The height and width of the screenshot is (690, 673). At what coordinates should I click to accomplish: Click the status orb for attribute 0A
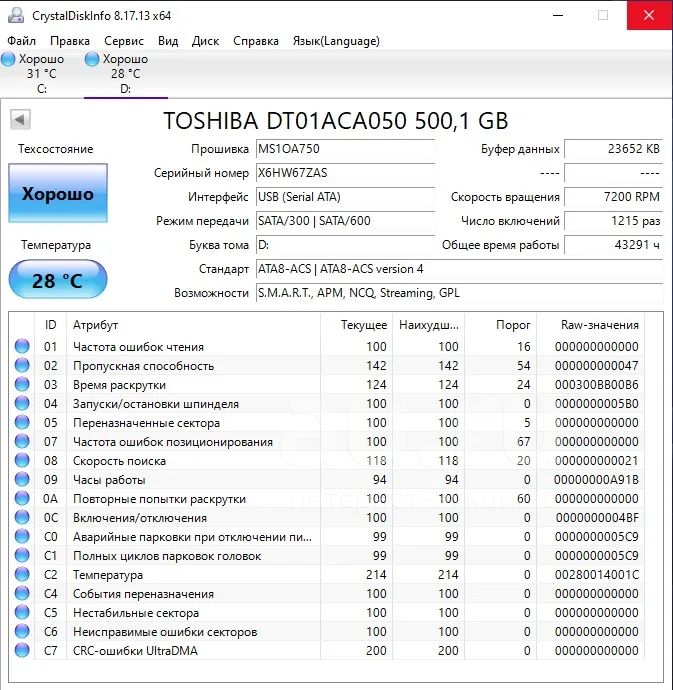22,498
